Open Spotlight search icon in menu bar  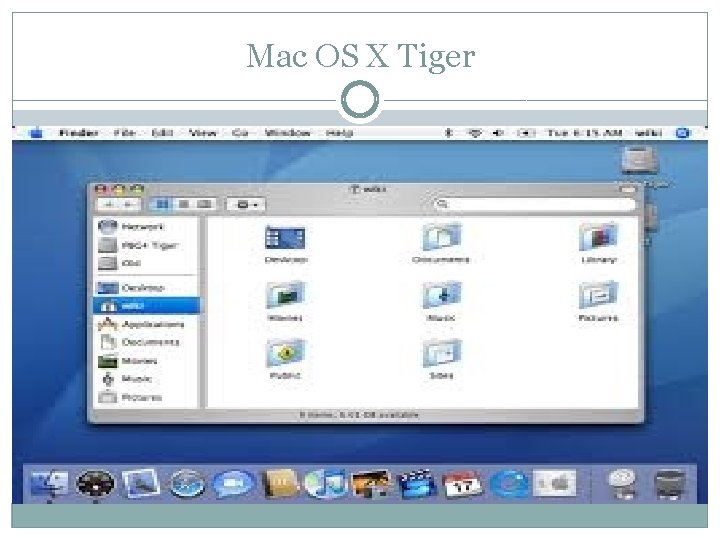click(x=683, y=133)
